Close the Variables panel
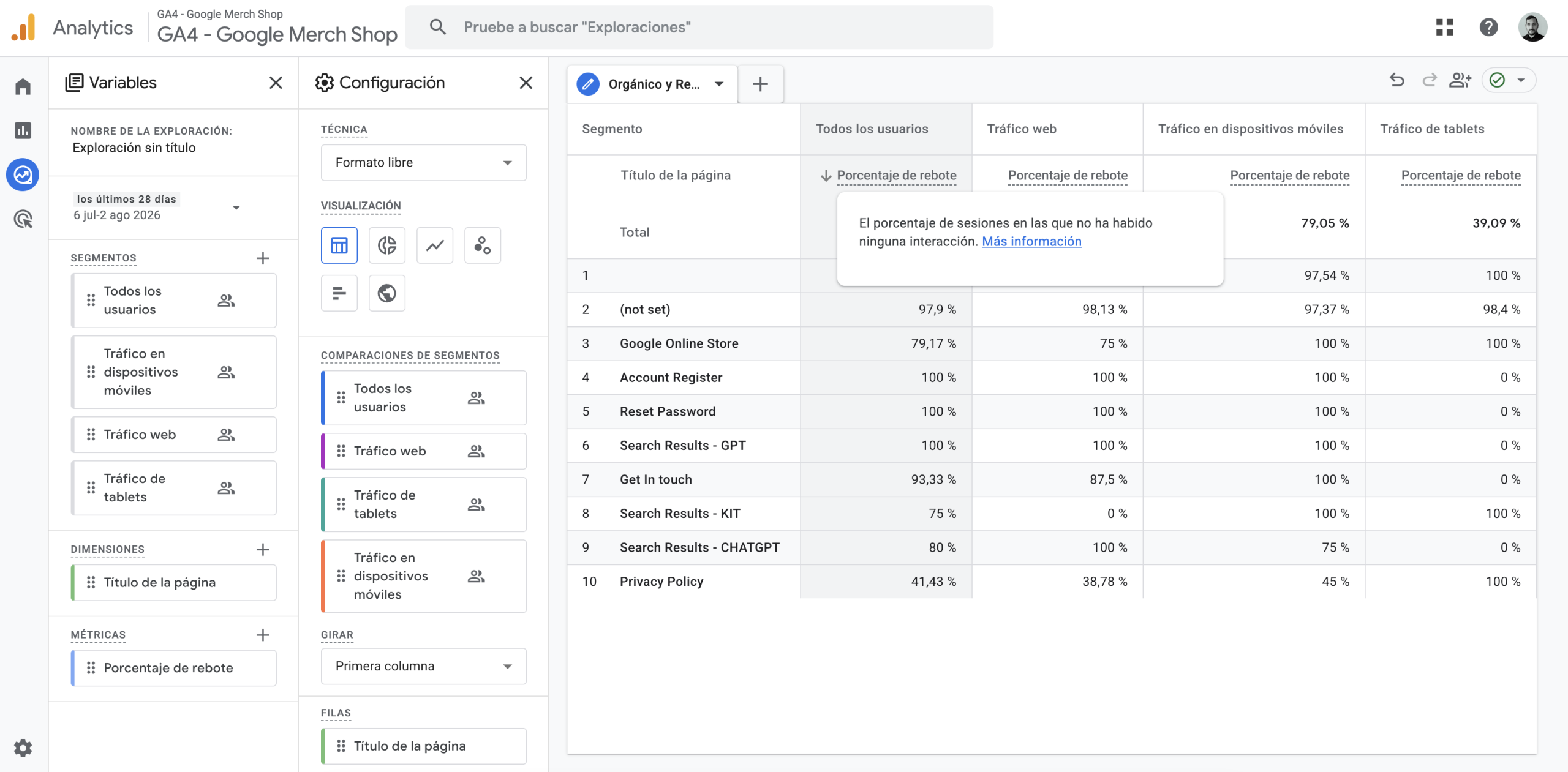 276,83
